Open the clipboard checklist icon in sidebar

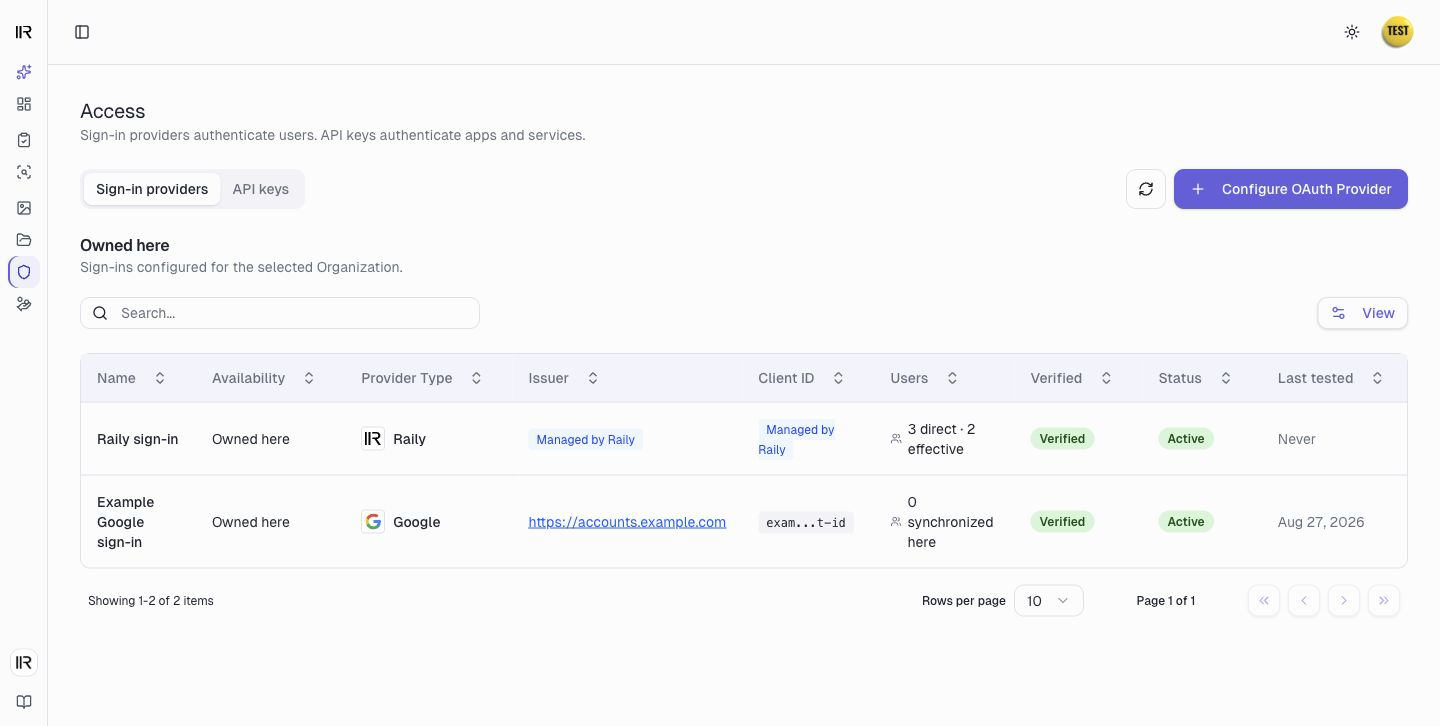(24, 140)
